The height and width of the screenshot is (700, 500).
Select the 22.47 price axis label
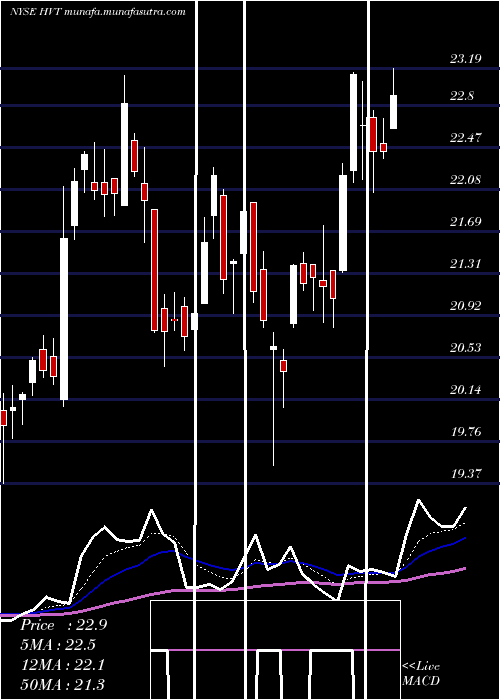point(466,138)
